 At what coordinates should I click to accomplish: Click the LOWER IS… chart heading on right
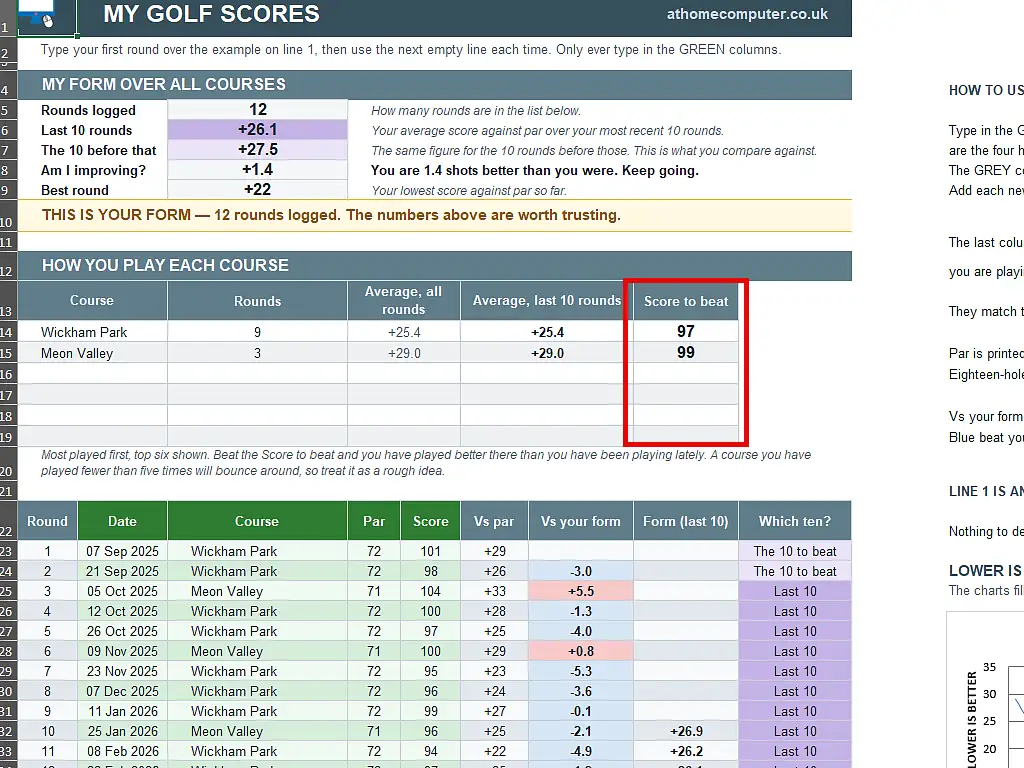[986, 571]
